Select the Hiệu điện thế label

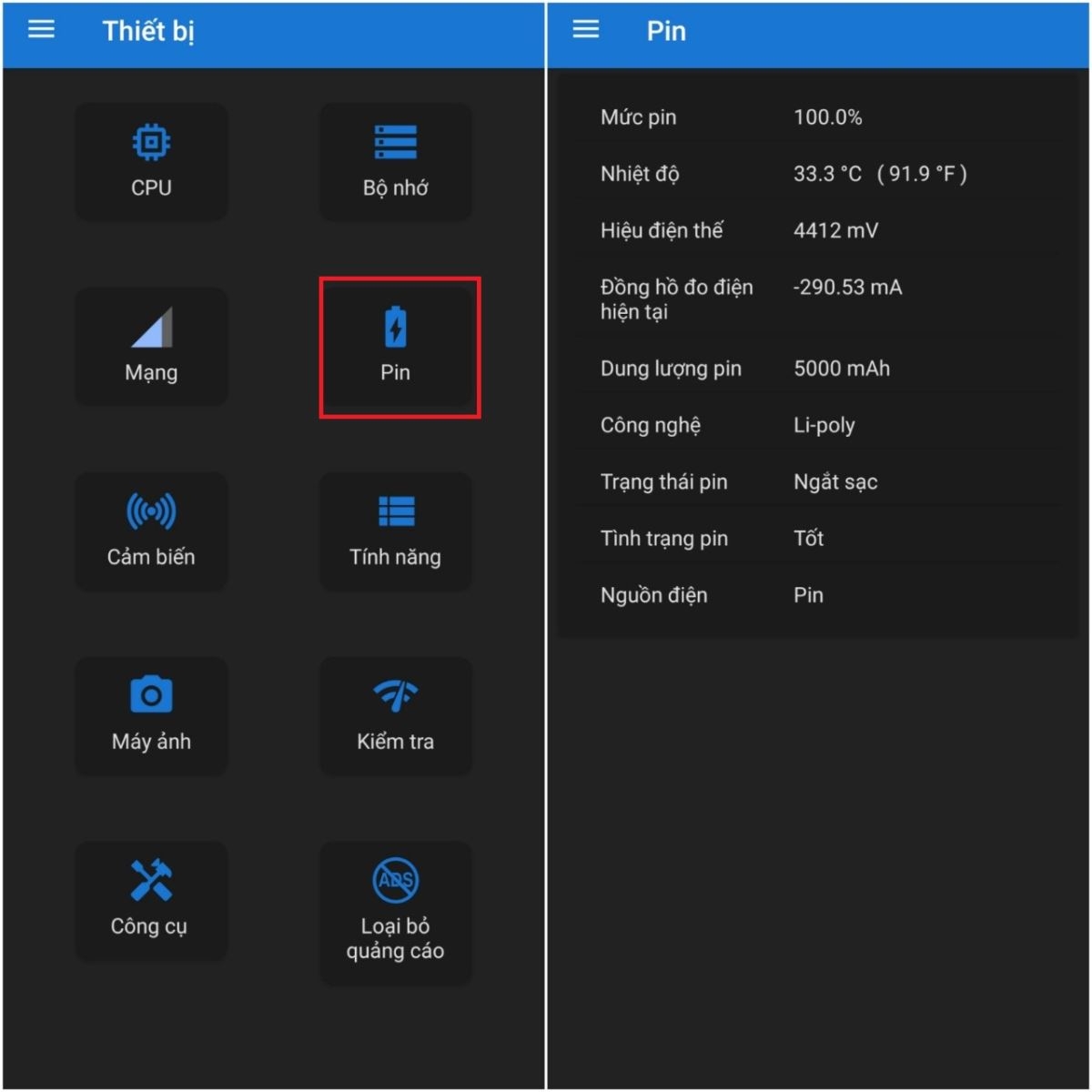coord(662,230)
